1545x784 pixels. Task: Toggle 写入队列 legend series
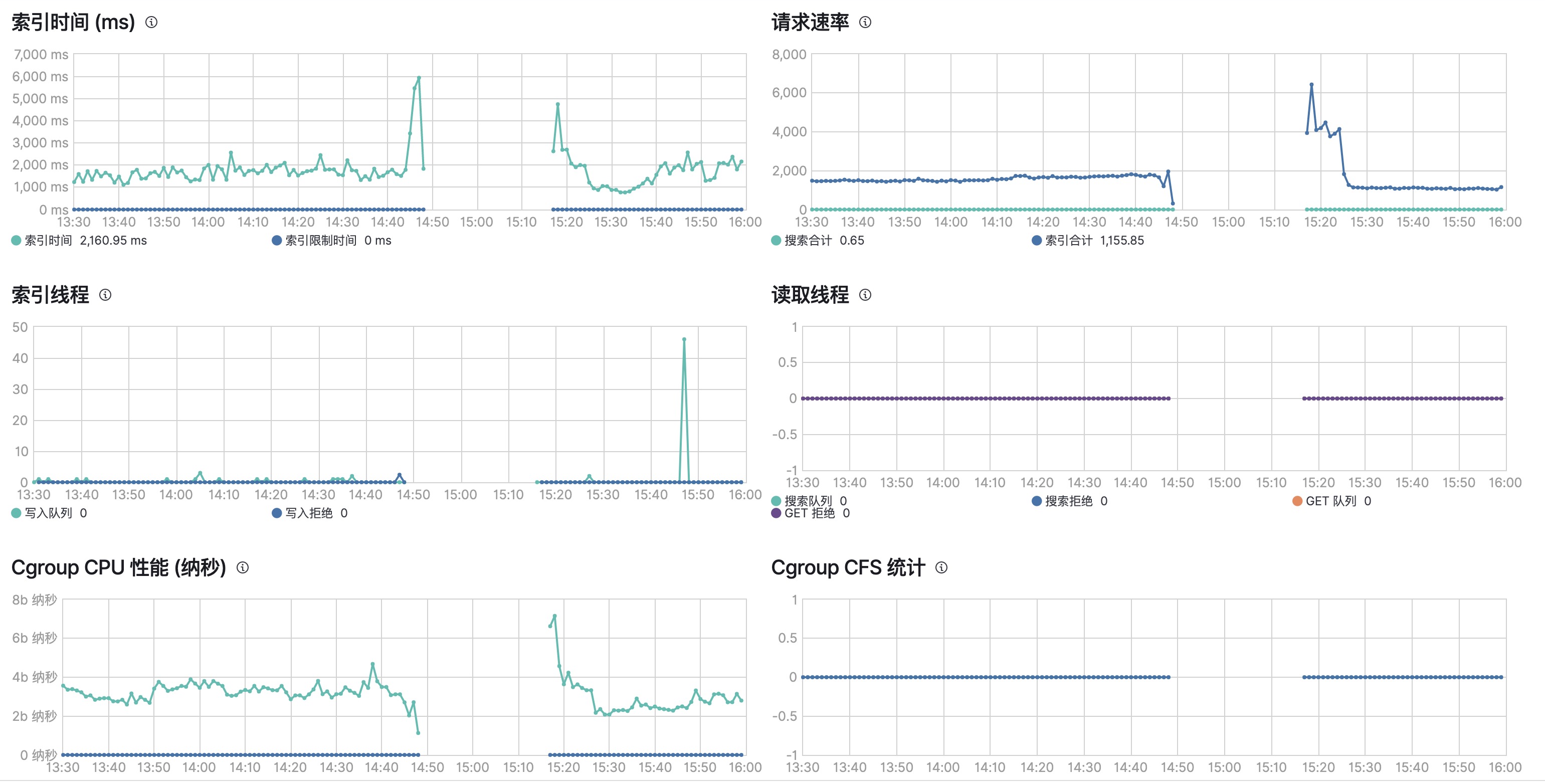[49, 513]
